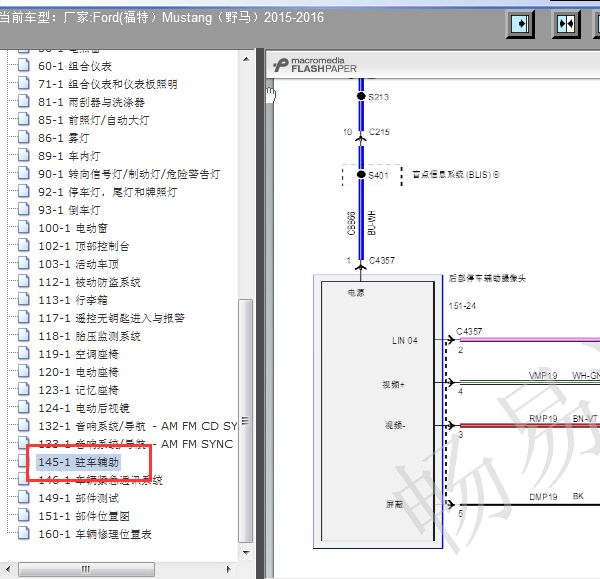Open 117-1 遥控无钥匙进入与报警
The height and width of the screenshot is (579, 600).
click(111, 318)
